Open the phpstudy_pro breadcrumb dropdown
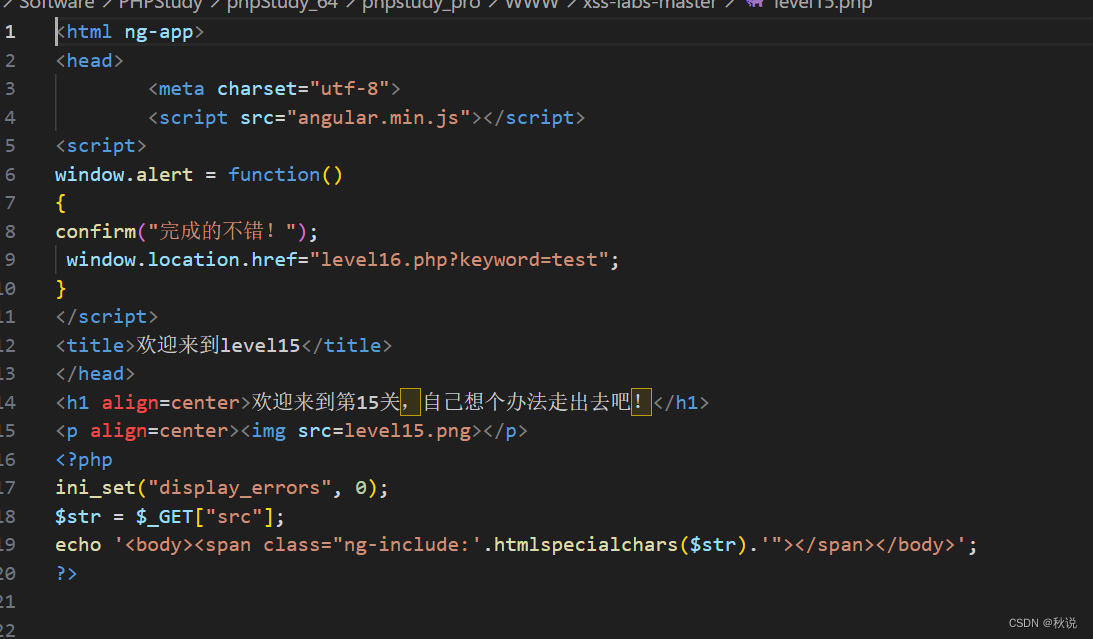This screenshot has height=639, width=1093. [x=421, y=5]
